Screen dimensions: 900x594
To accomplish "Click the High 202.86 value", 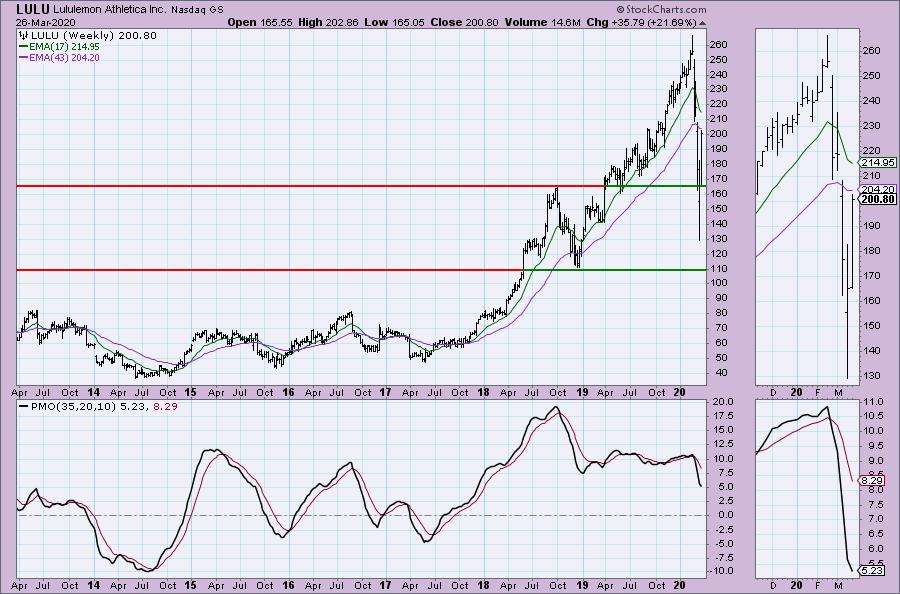I will coord(328,22).
